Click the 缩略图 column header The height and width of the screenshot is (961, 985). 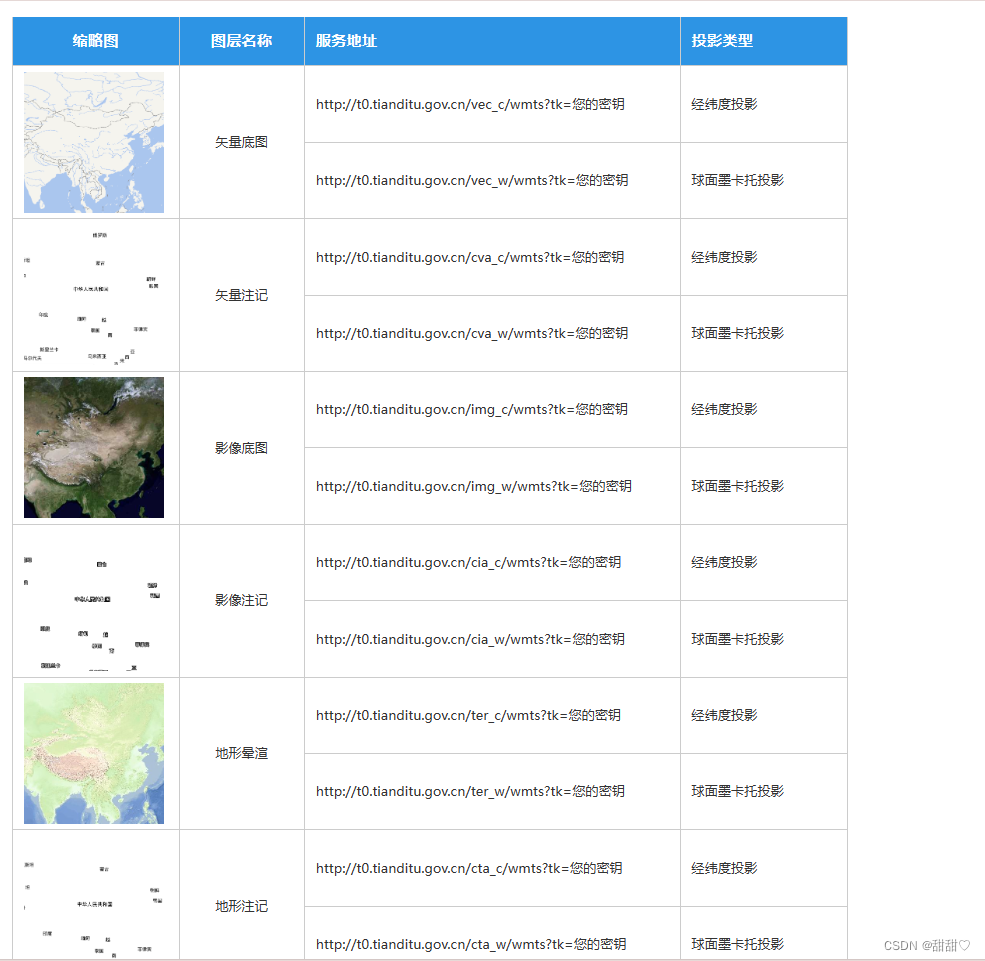(95, 41)
